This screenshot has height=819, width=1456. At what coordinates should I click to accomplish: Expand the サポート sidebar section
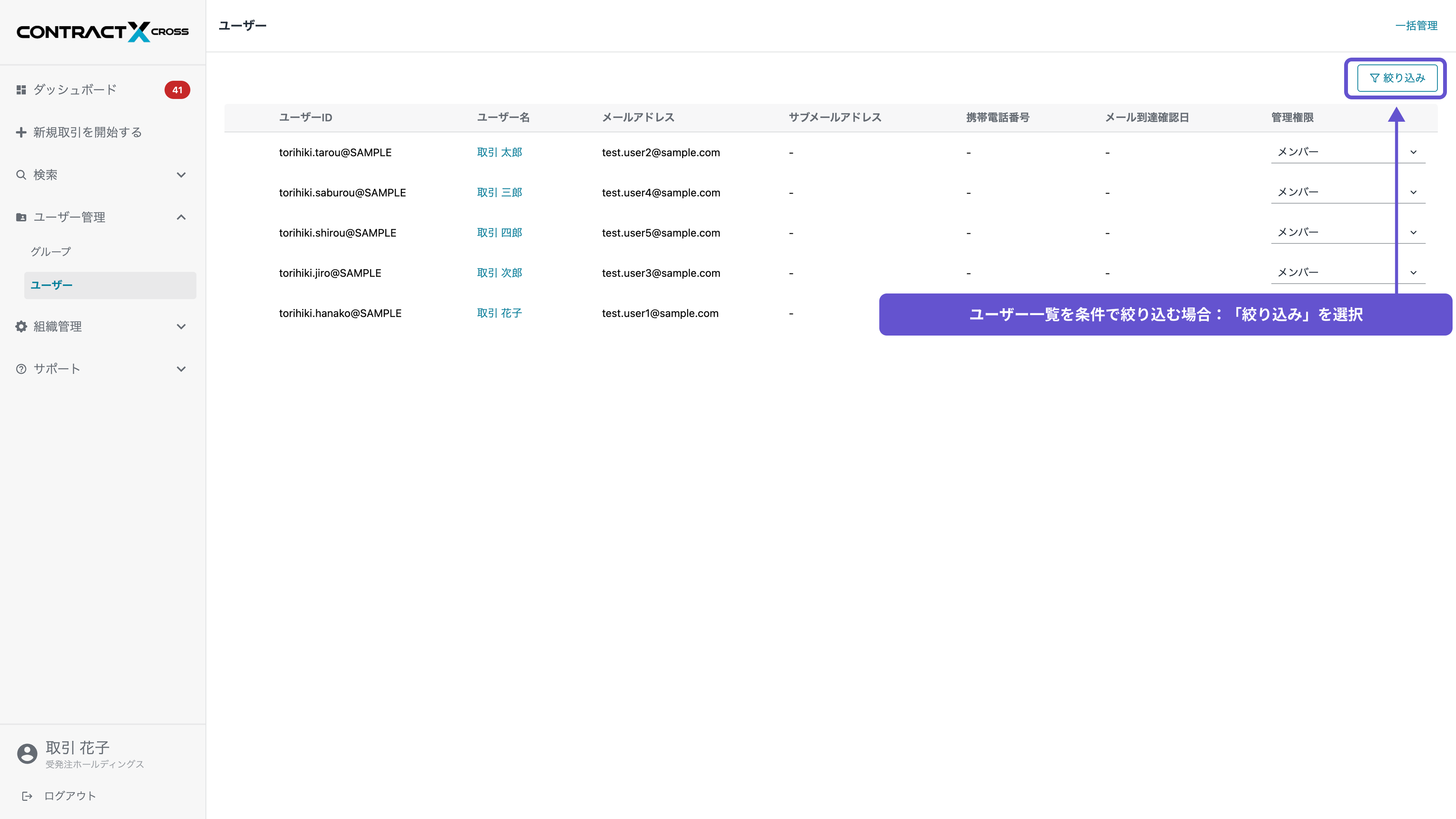click(x=181, y=369)
